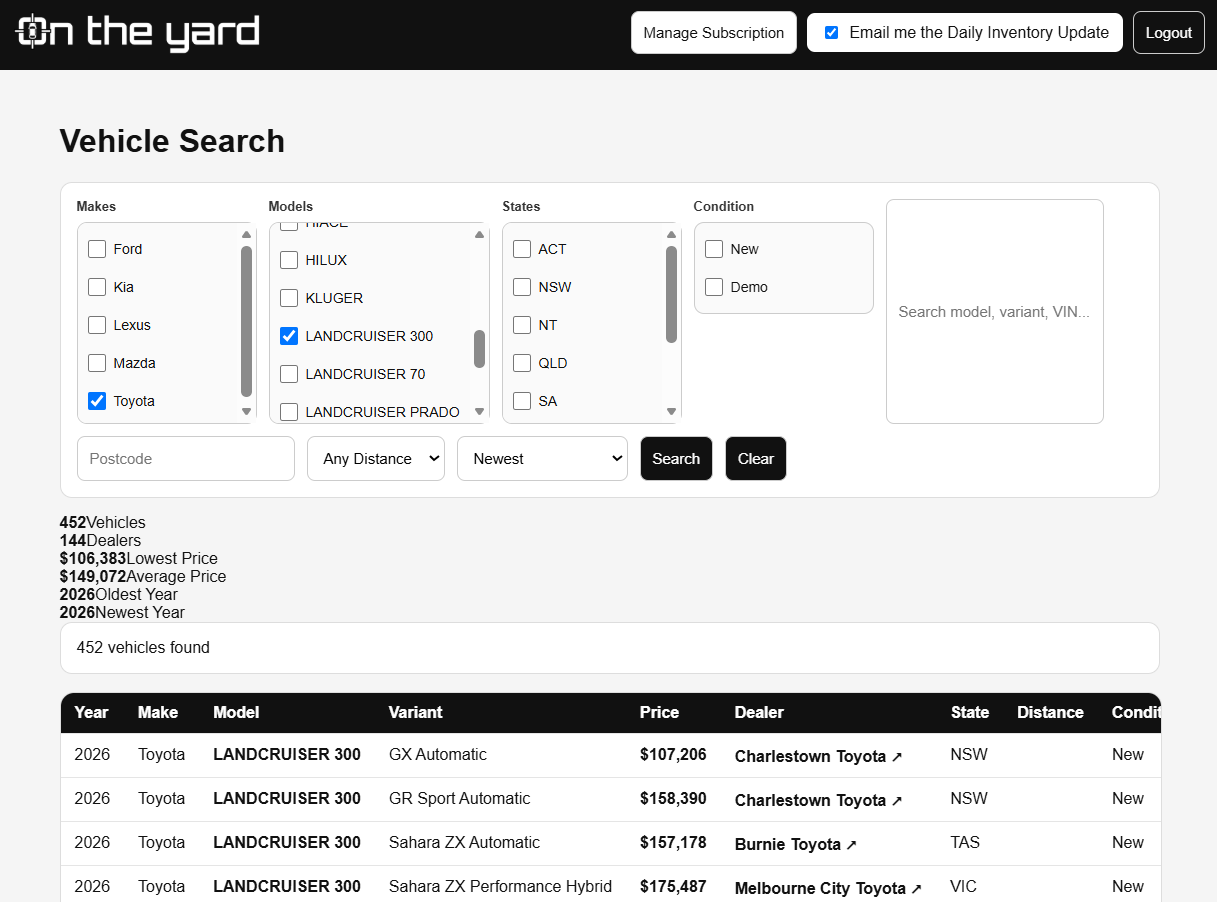Screen dimensions: 1217x902
Task: Click the $157,178 price cell
Action: point(673,842)
